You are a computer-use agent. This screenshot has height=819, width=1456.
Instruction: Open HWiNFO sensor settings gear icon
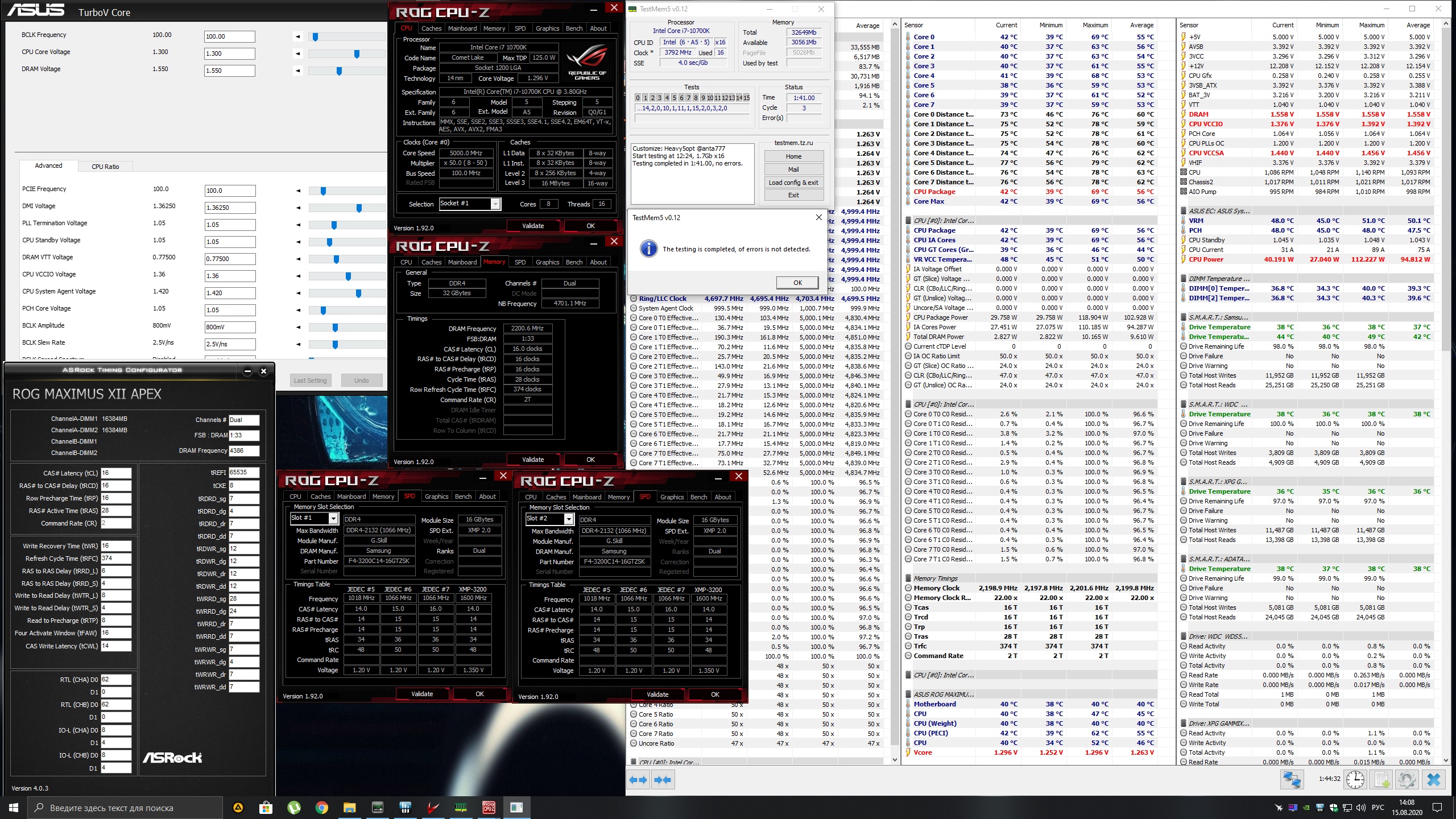click(1407, 779)
